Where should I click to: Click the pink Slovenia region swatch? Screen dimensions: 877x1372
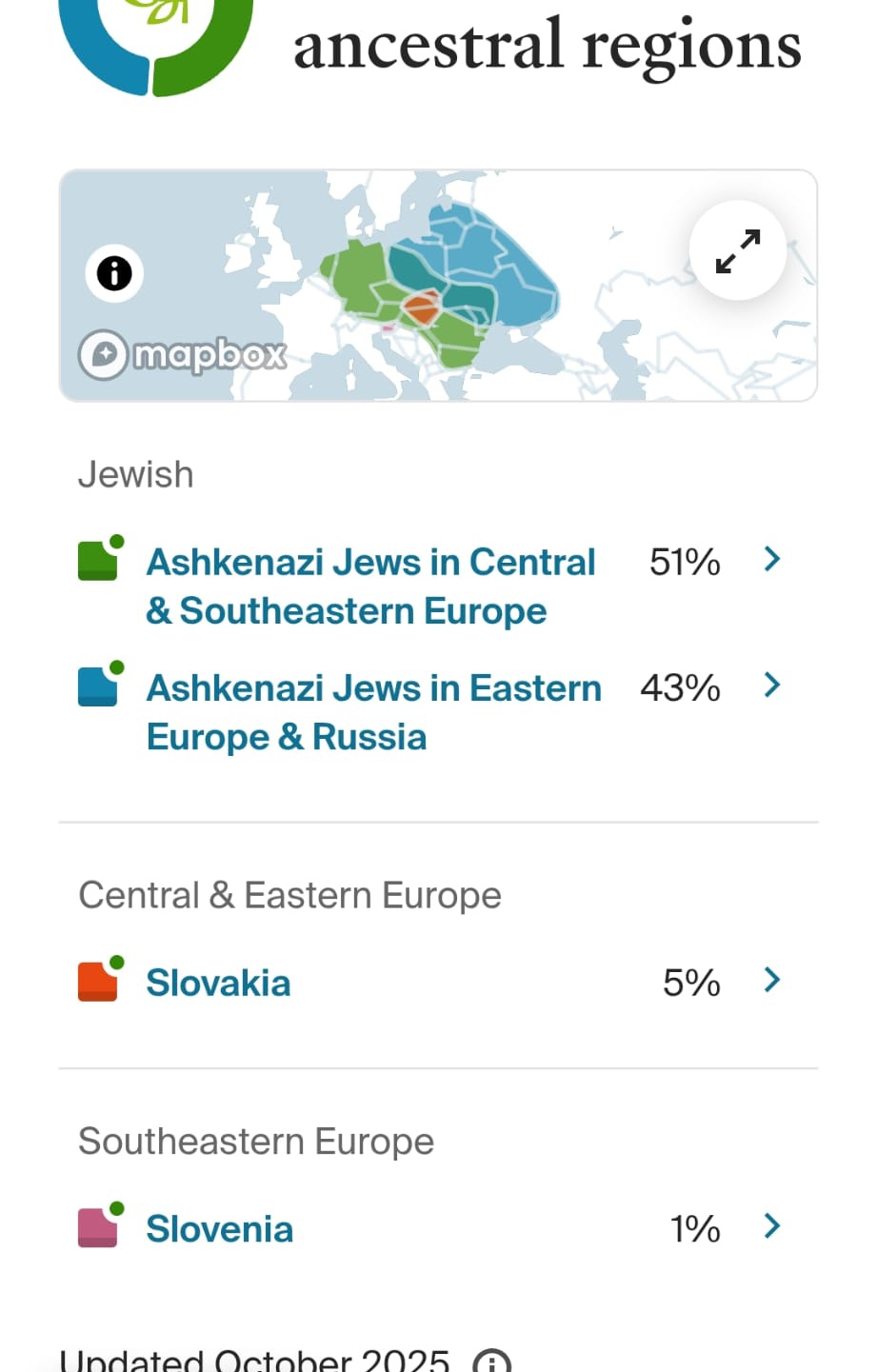(99, 1225)
